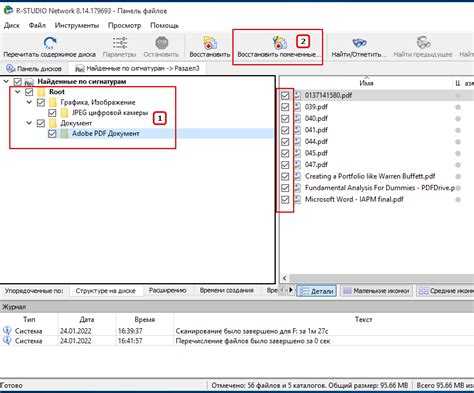Viewport: 474px width, 393px height.
Task: Open the Инструменты menu
Action: [77, 25]
